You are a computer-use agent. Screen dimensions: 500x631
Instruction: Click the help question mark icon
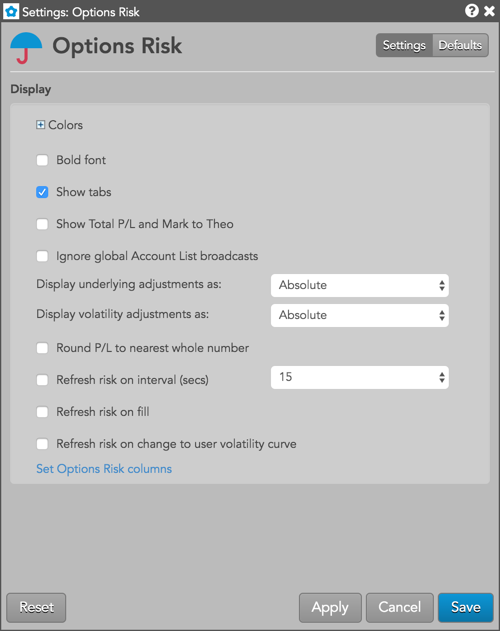click(x=471, y=11)
